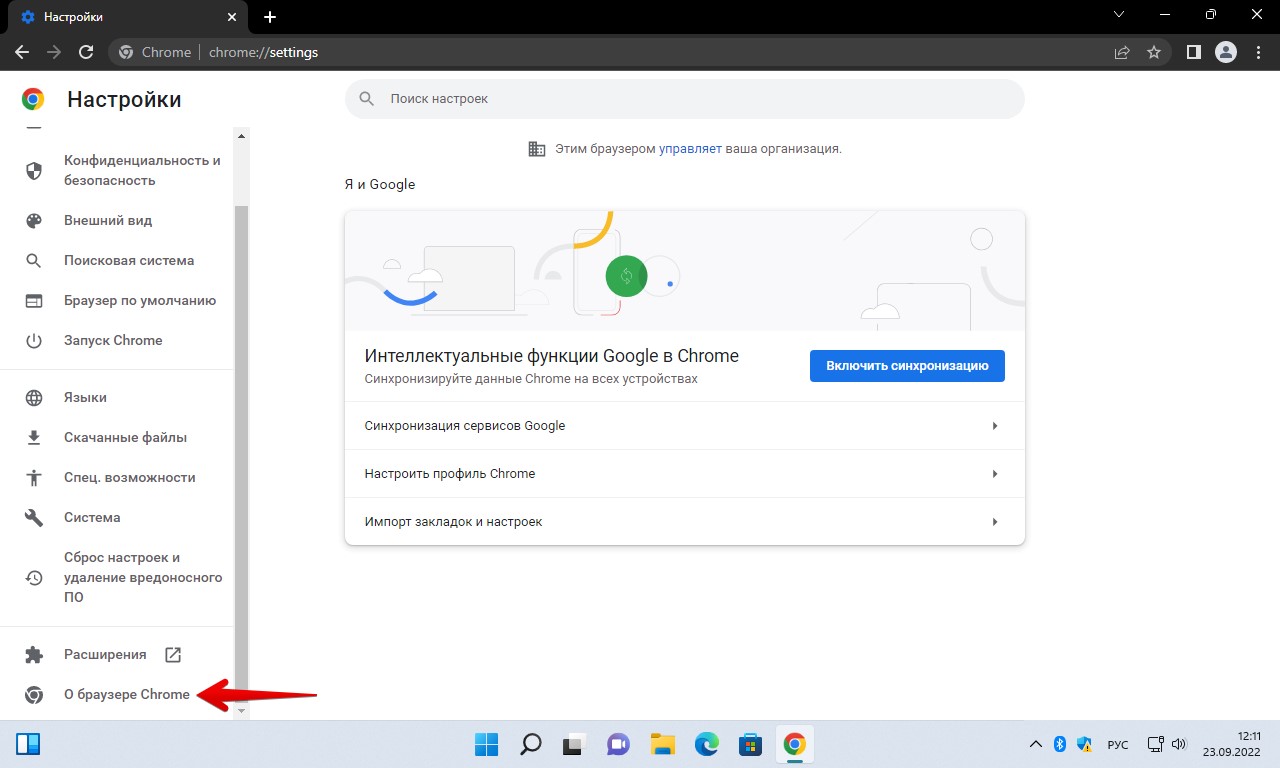Screen dimensions: 1280x768
Task: Open the Widgets button on taskbar
Action: click(28, 744)
